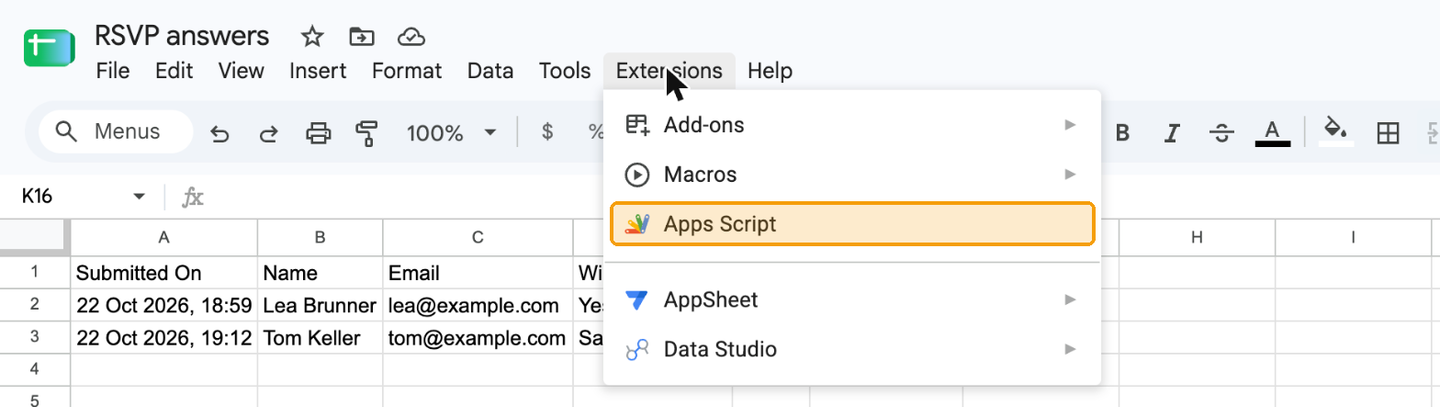Image resolution: width=1440 pixels, height=407 pixels.
Task: Star the RSVP answers document
Action: [x=312, y=37]
